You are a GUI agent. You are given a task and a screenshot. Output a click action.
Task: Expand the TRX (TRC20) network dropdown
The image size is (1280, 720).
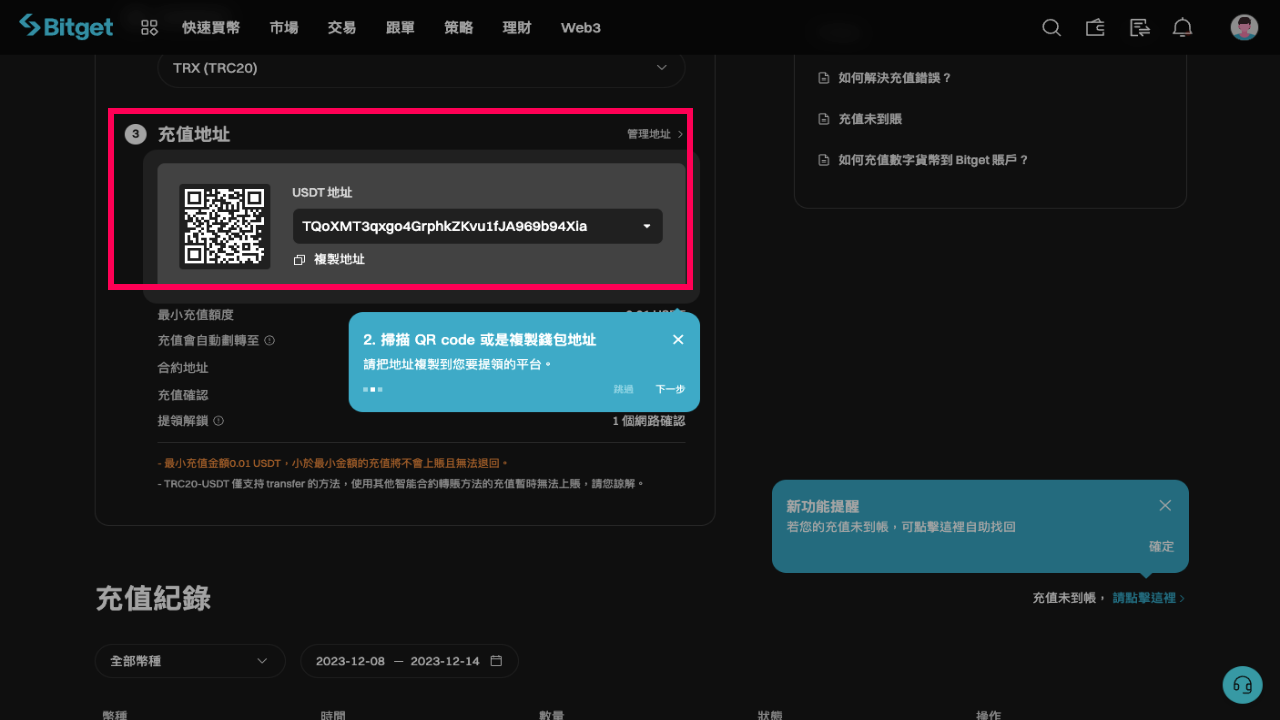(x=421, y=67)
